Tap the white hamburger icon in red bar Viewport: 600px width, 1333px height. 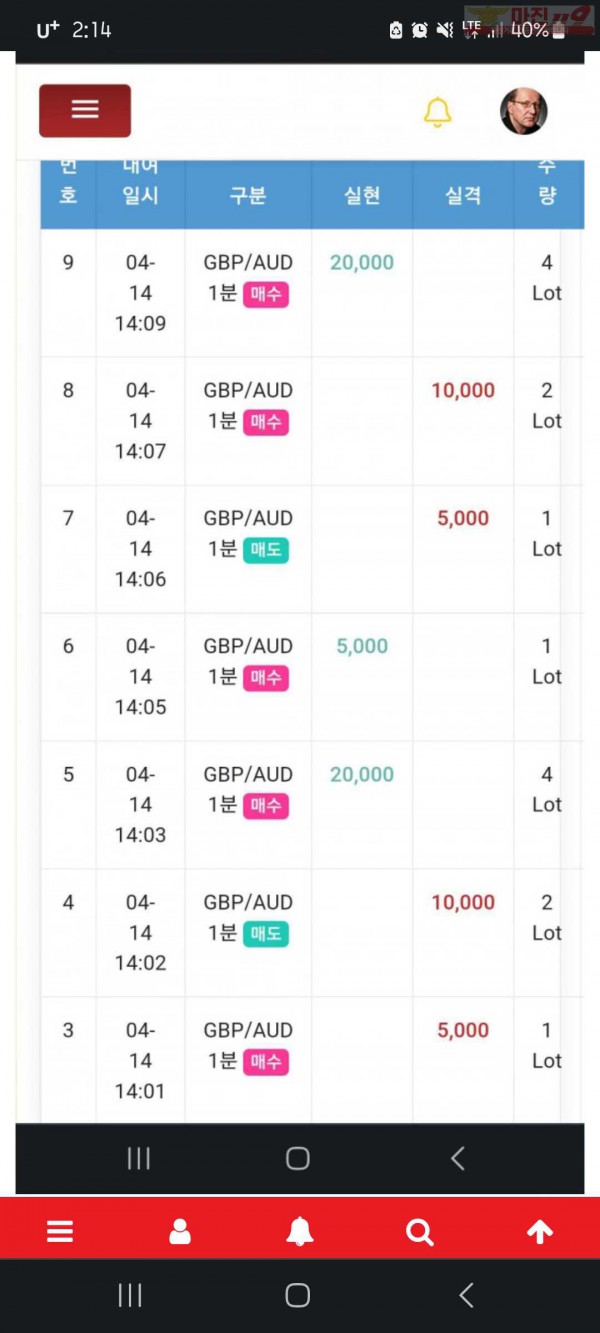60,1232
